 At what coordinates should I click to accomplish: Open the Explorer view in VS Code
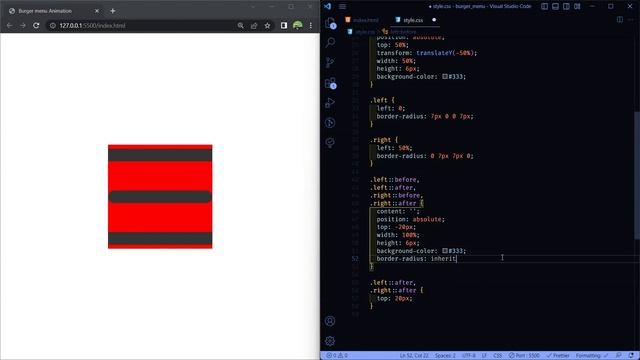(x=330, y=23)
